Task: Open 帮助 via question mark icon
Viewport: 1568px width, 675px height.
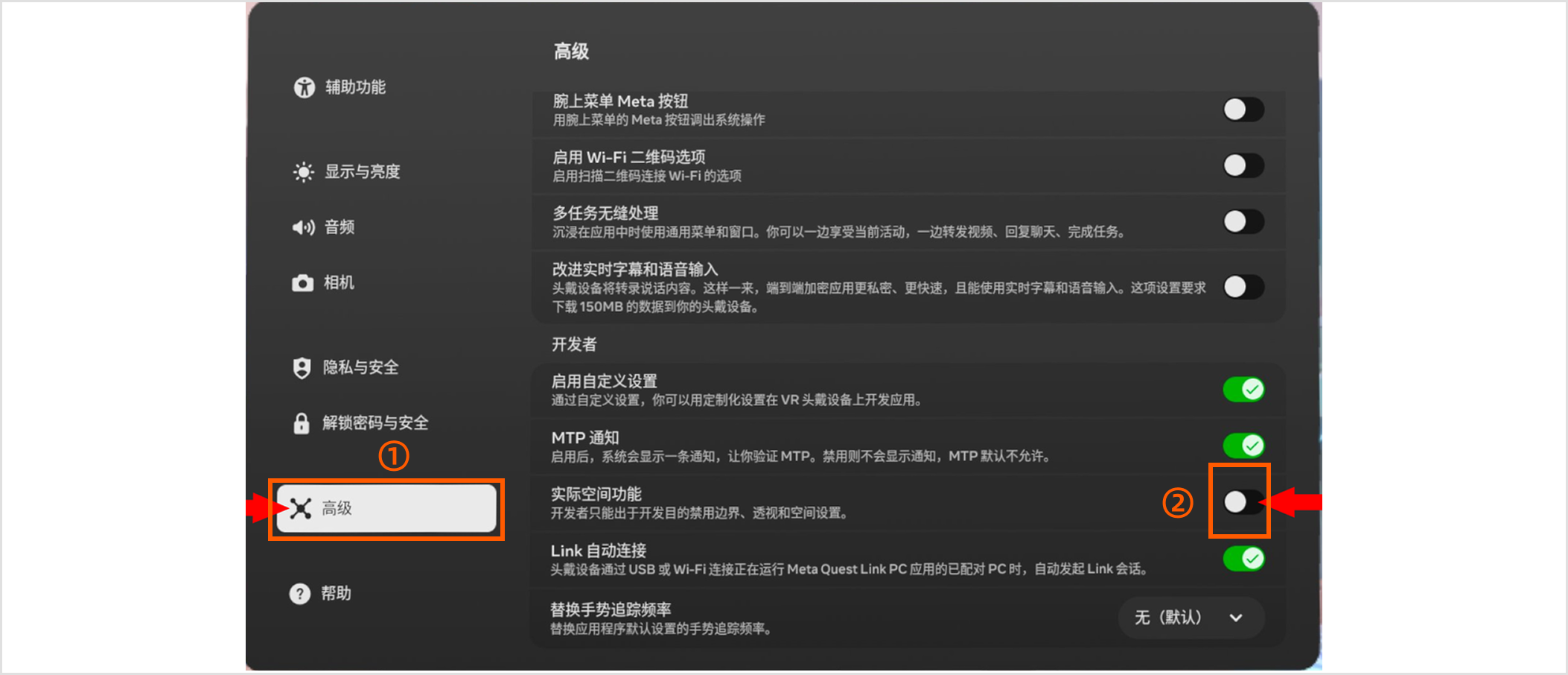Action: [x=299, y=594]
